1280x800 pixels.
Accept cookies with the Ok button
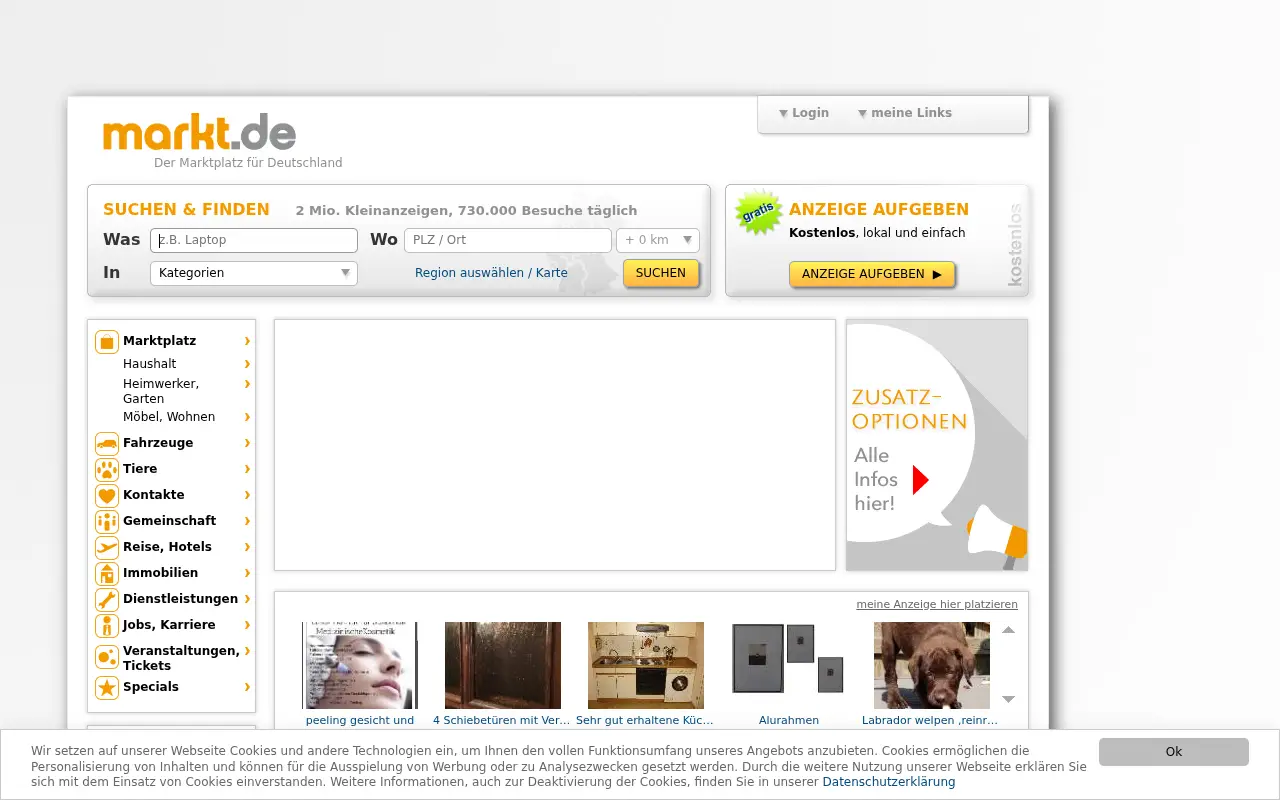(1174, 752)
